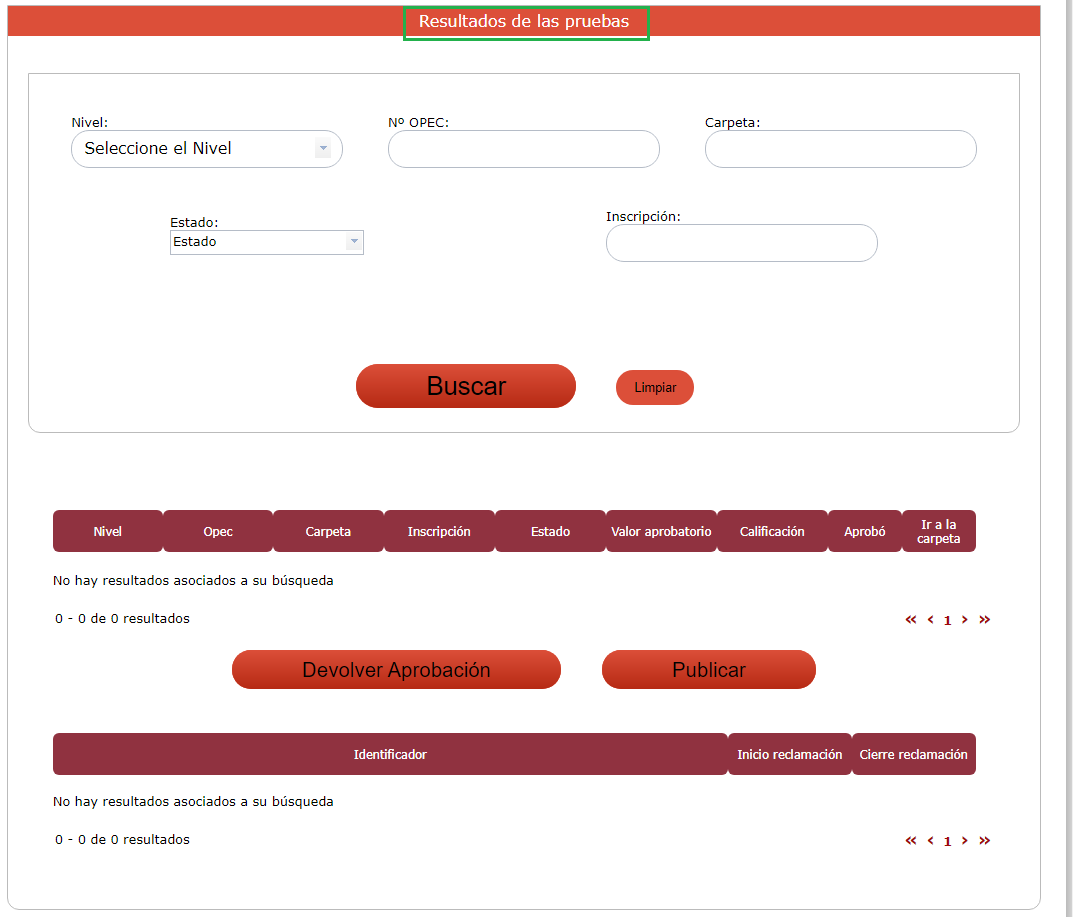Image resolution: width=1073 pixels, height=917 pixels.
Task: Sort by Calificación column header
Action: click(x=772, y=532)
